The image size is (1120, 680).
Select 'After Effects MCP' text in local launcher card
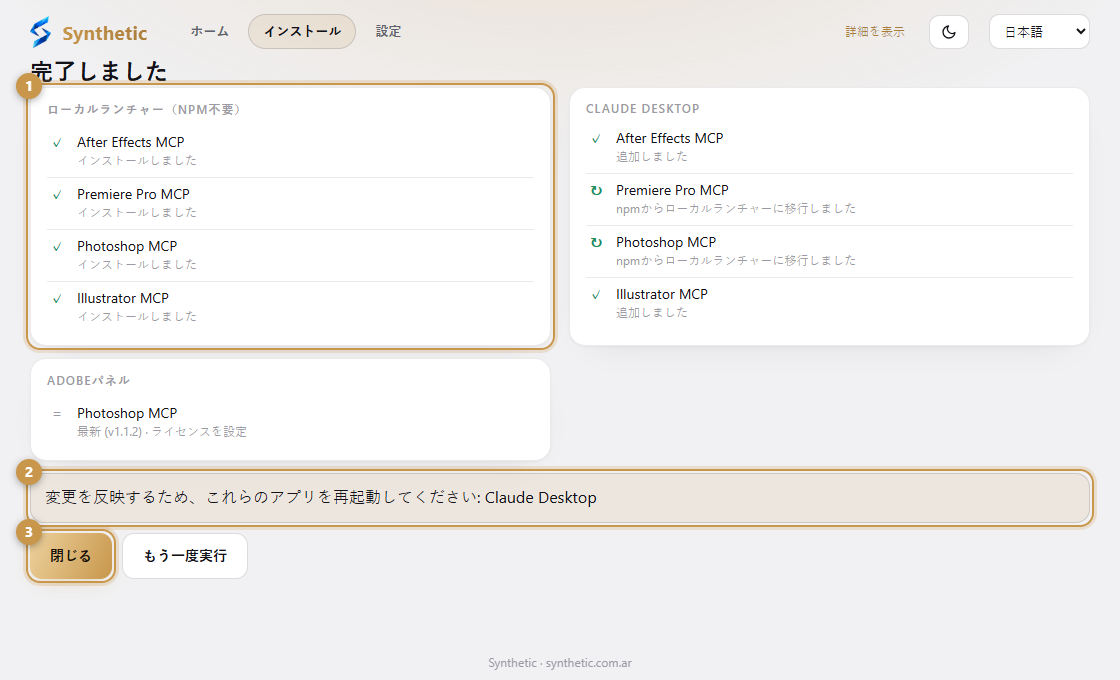tap(131, 142)
